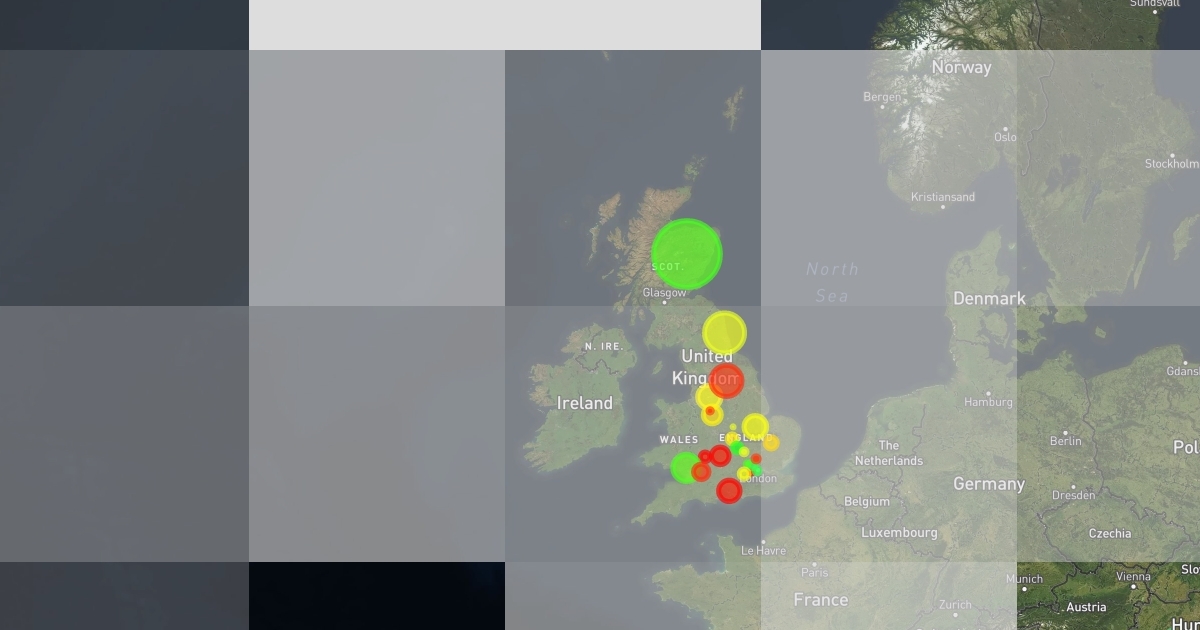Click the Hamburg city label
This screenshot has width=1200, height=630.
click(x=988, y=402)
